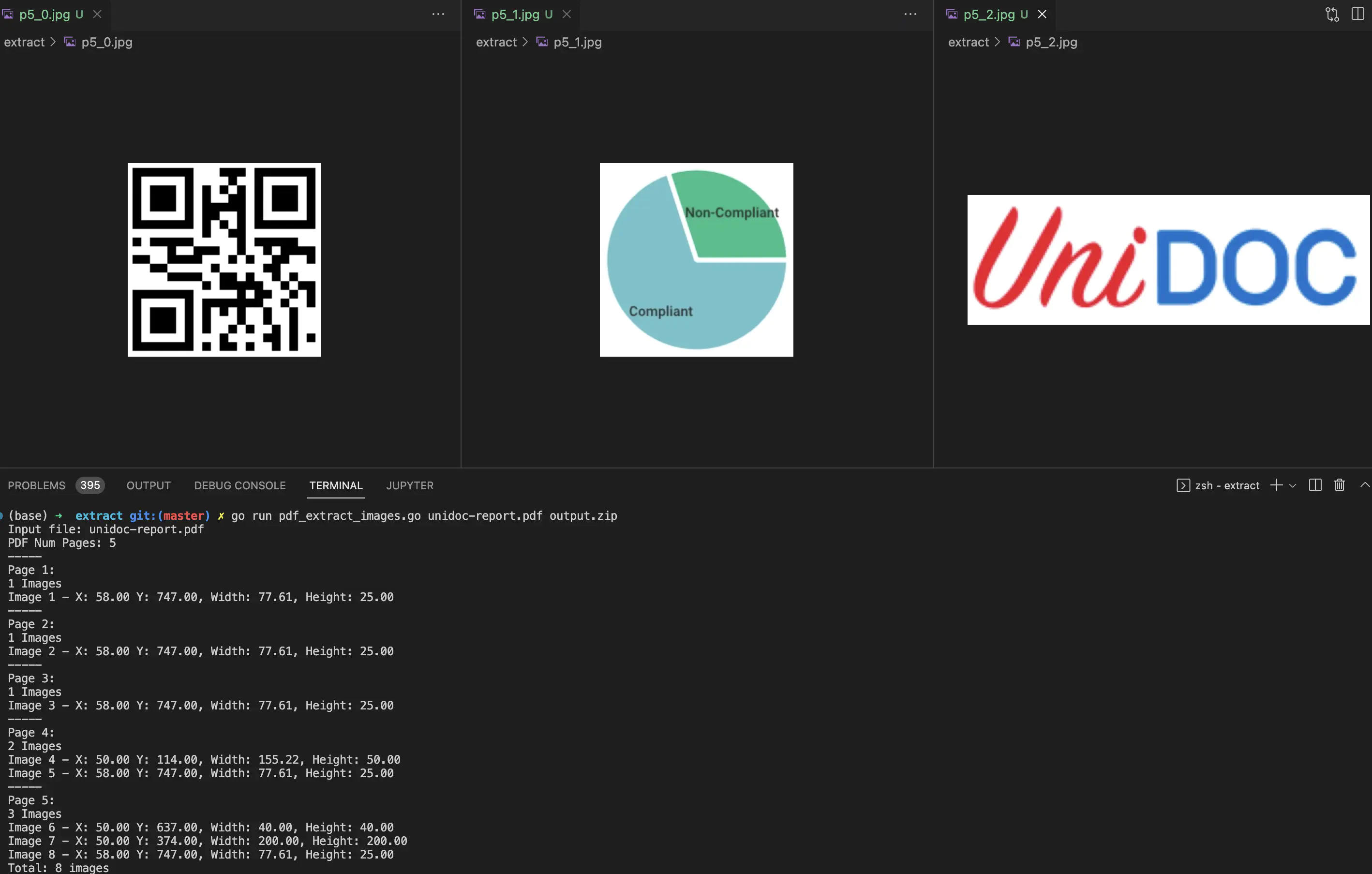Screen dimensions: 1372x874
Task: Open the PROBLEMS tab showing 395 issues
Action: 36,485
